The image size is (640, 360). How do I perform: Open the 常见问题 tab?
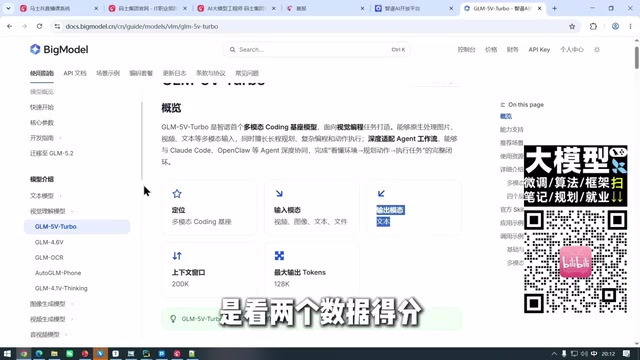[x=247, y=73]
